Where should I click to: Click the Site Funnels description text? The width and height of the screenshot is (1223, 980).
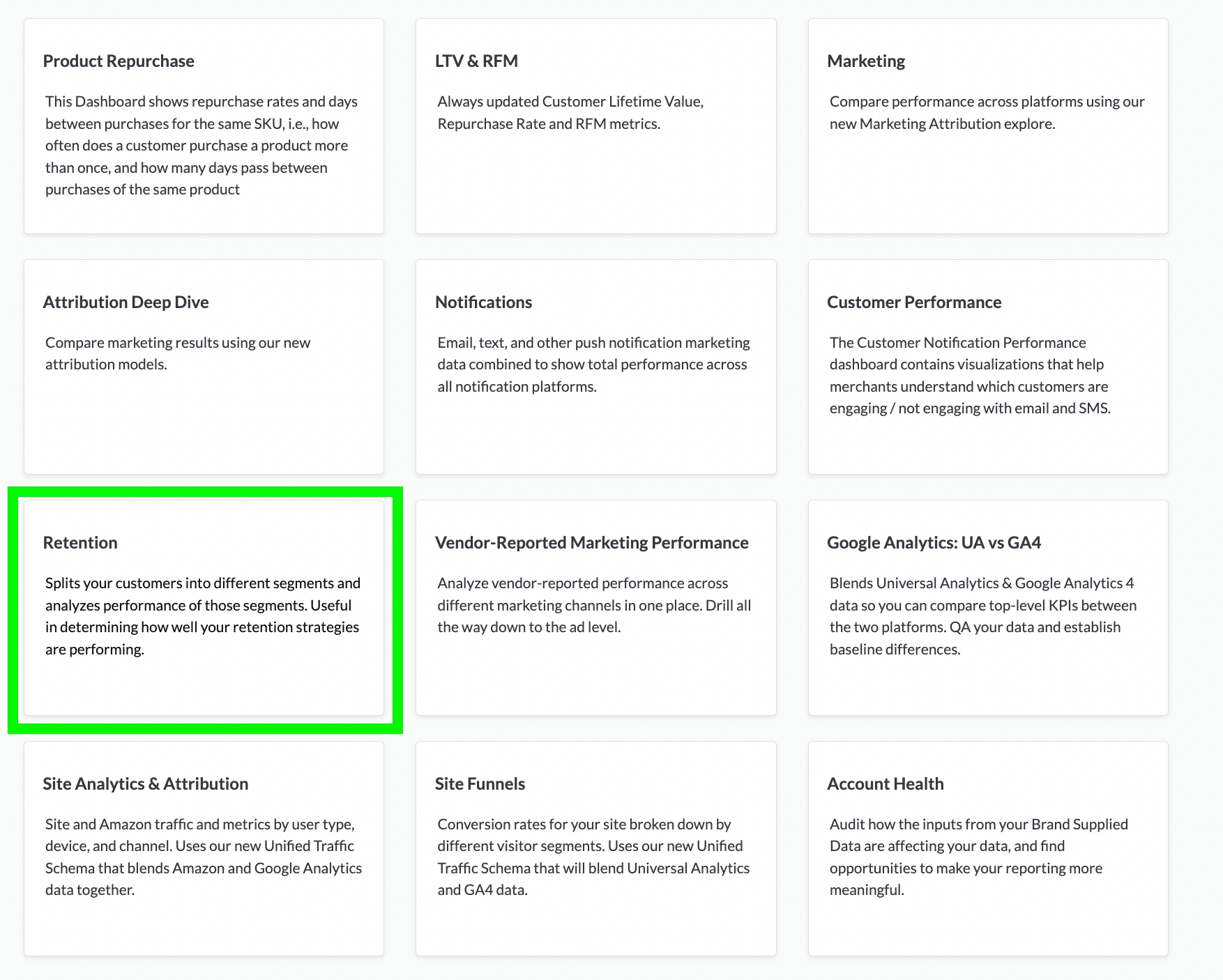[x=593, y=857]
